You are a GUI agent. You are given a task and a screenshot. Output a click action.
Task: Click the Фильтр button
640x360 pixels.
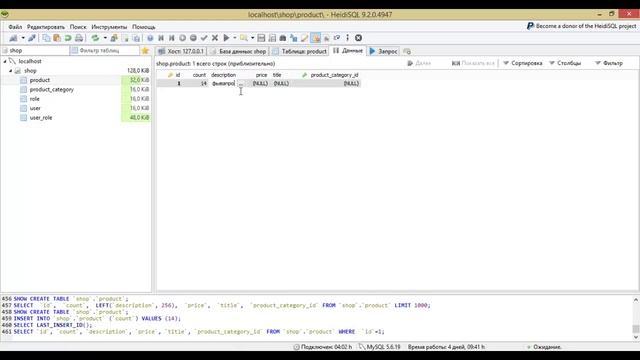point(609,63)
